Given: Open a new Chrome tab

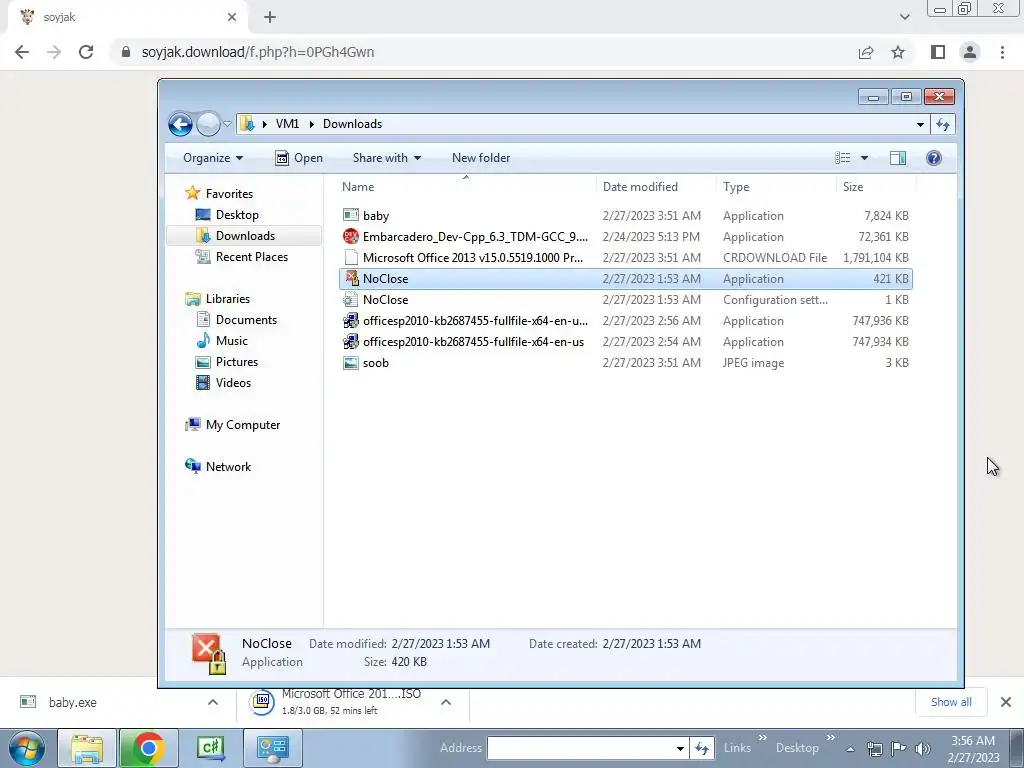Looking at the screenshot, I should [270, 17].
